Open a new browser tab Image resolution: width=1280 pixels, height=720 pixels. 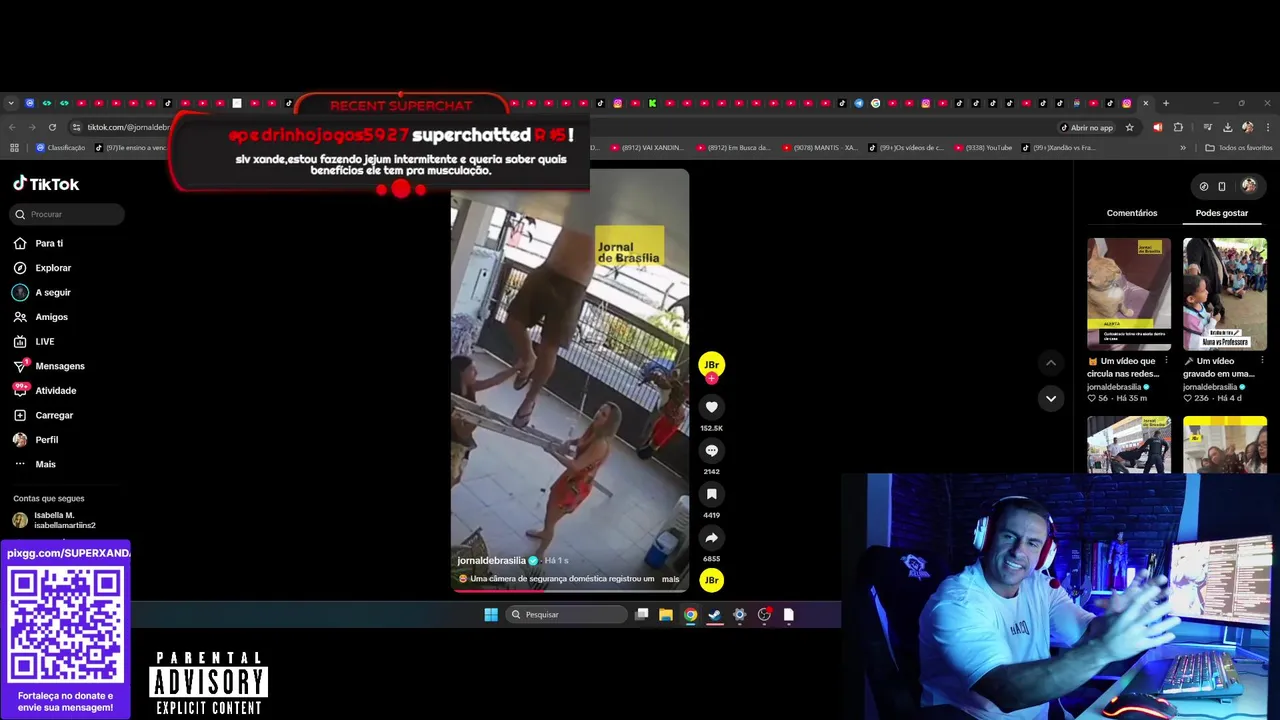point(1165,103)
